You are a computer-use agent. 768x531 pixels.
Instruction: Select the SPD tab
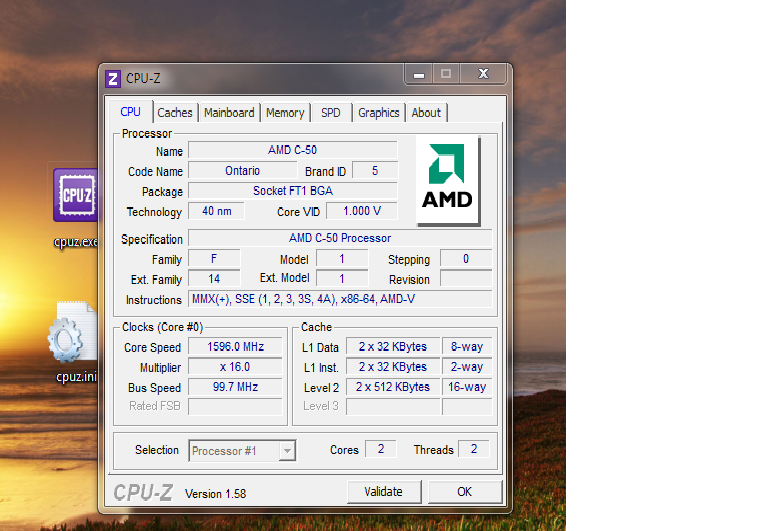click(331, 113)
